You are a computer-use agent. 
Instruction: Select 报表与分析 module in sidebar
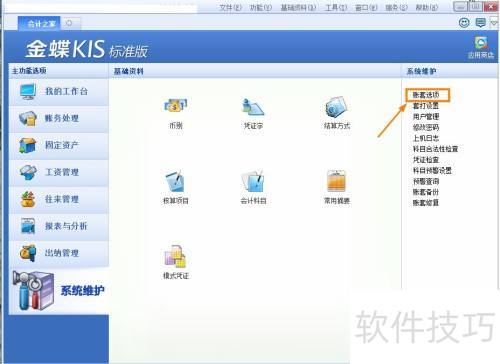coord(59,227)
